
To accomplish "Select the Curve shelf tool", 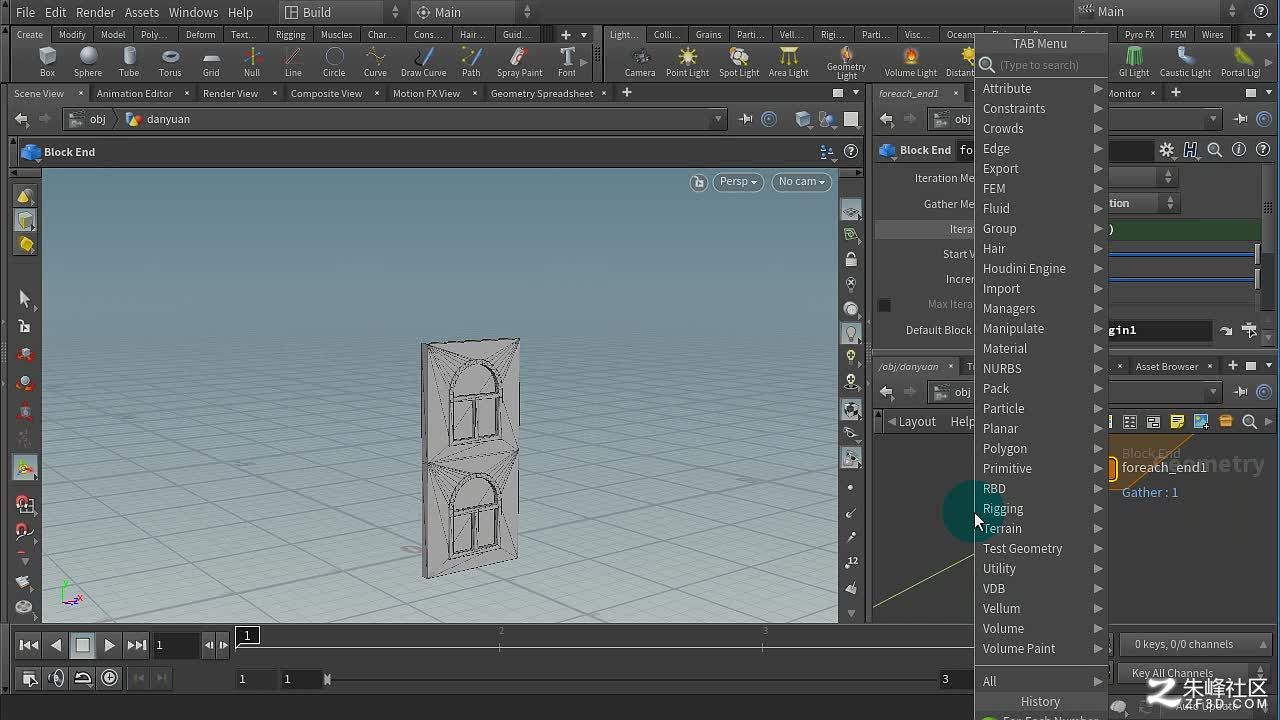I will pyautogui.click(x=375, y=62).
